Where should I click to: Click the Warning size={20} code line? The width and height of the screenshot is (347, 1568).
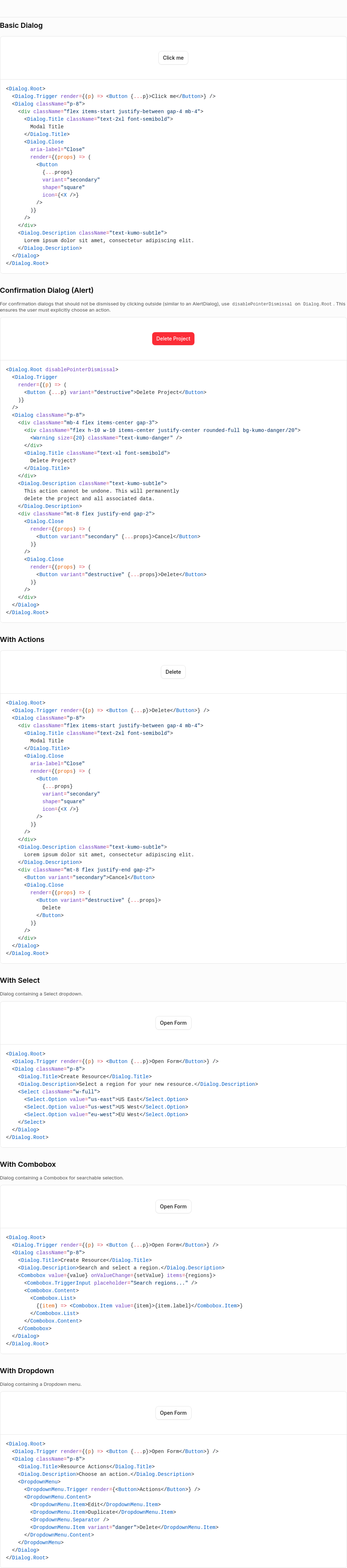pyautogui.click(x=106, y=438)
